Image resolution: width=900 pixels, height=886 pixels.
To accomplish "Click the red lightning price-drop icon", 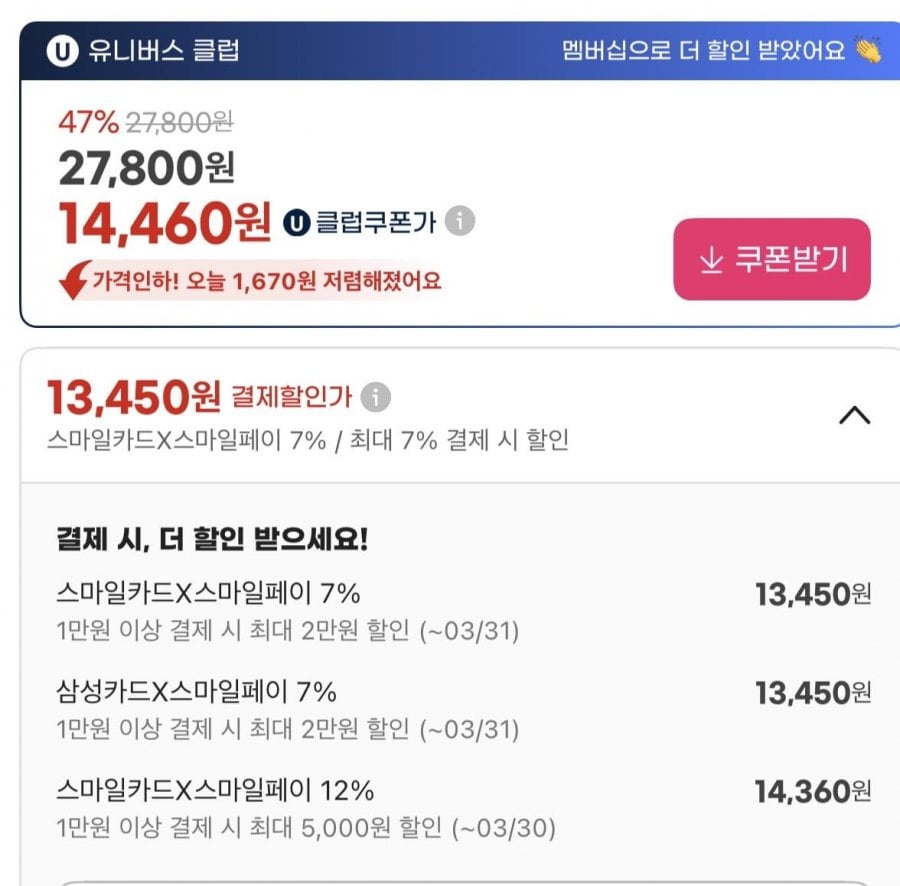I will [74, 281].
